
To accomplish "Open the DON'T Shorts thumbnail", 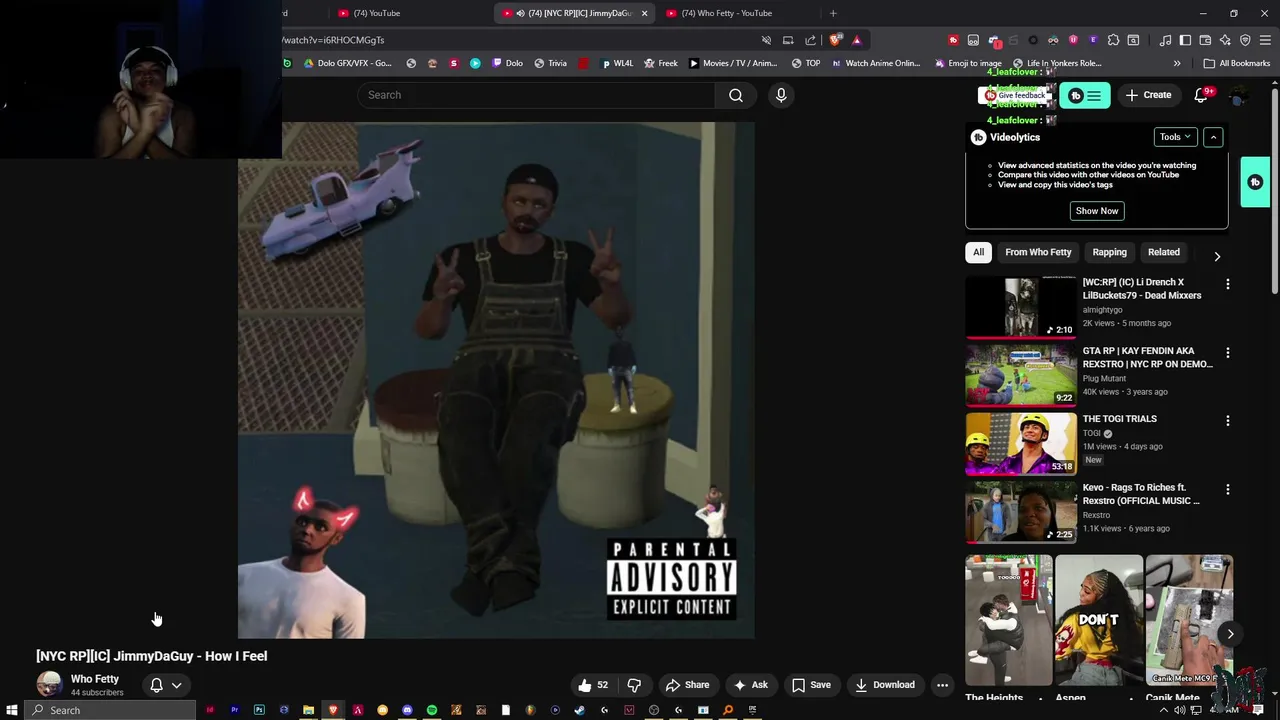I will 1098,620.
